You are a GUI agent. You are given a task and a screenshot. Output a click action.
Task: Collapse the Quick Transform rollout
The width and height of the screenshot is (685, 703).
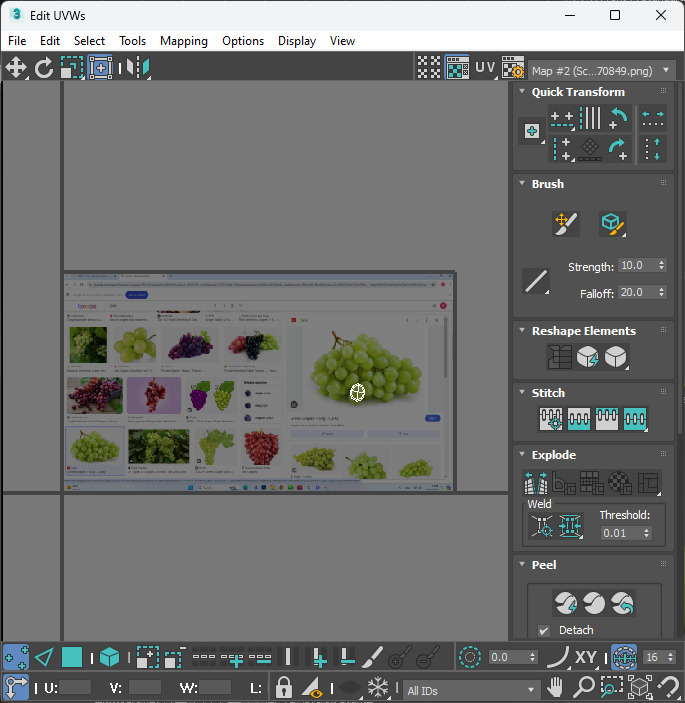coord(522,91)
